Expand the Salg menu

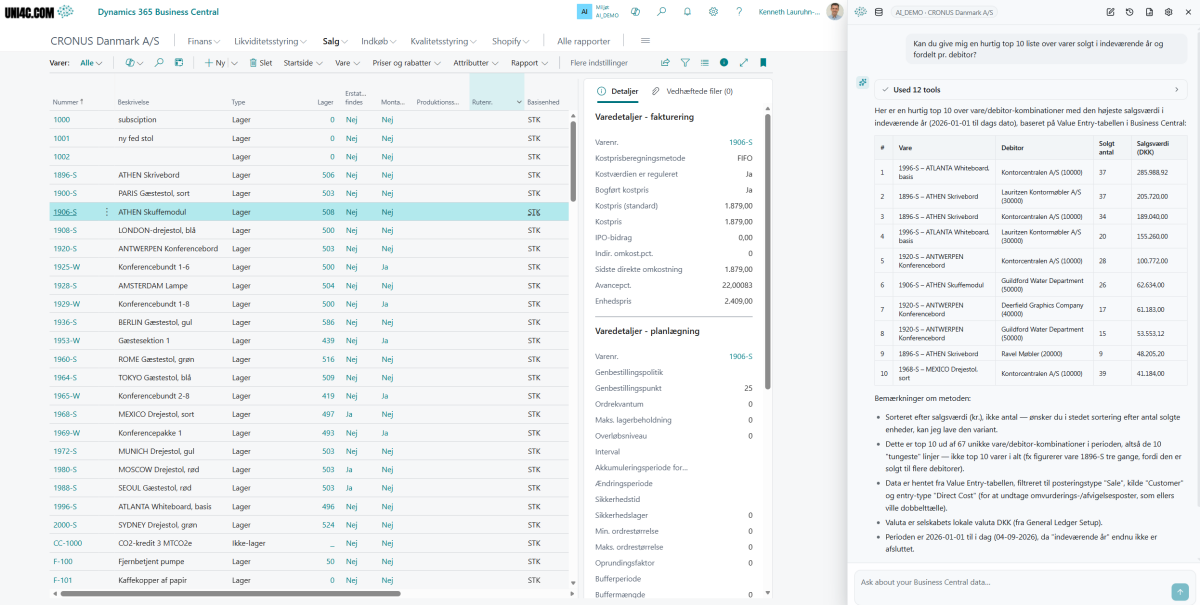(x=335, y=41)
